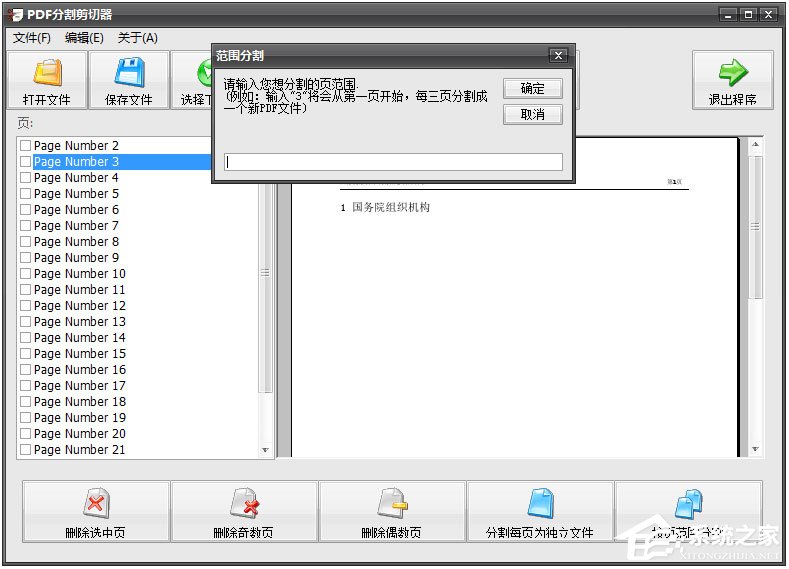This screenshot has height=569, width=789.
Task: Exit program via the green arrow icon
Action: pyautogui.click(x=732, y=80)
